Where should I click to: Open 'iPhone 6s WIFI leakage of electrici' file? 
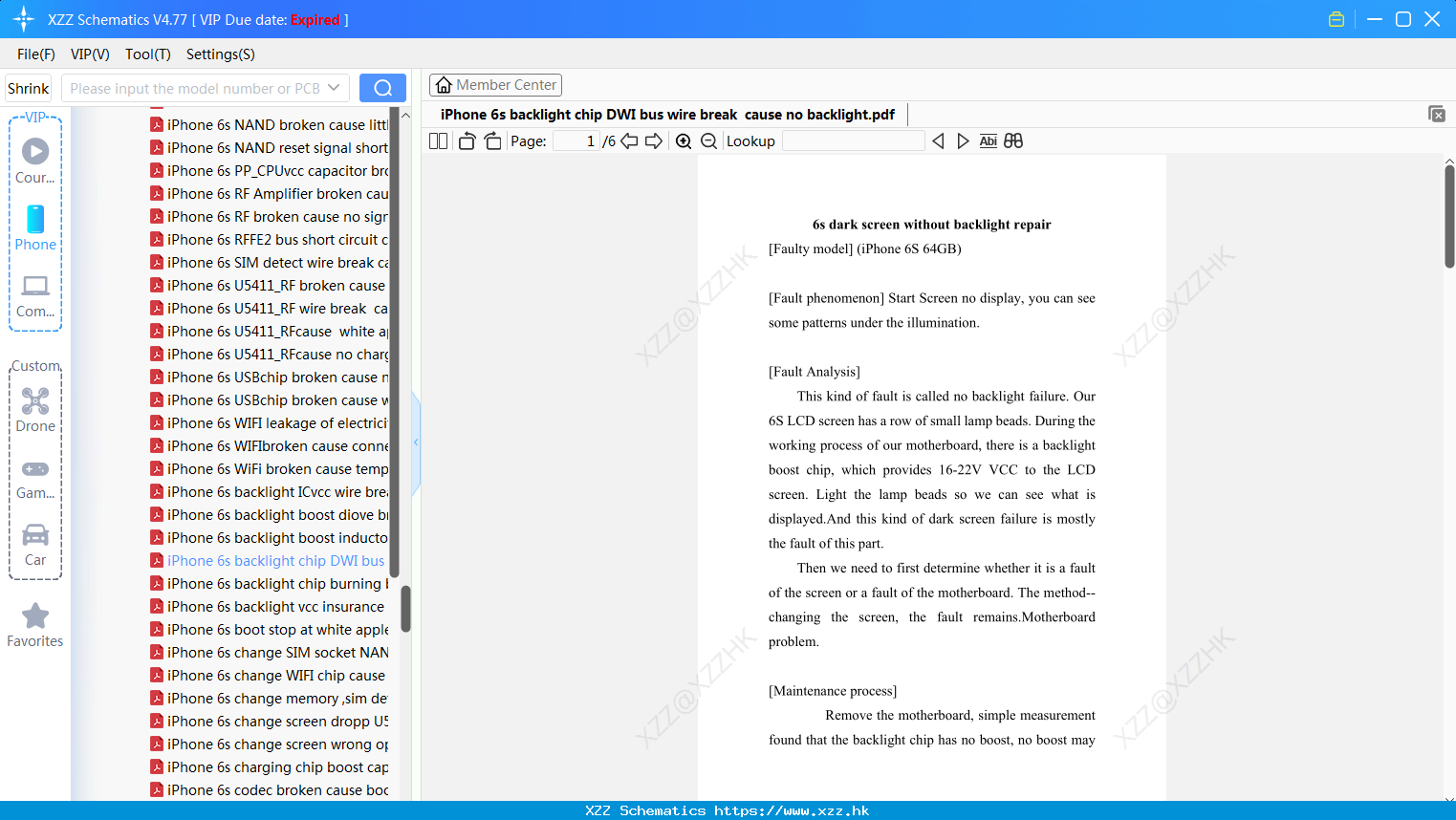tap(270, 423)
